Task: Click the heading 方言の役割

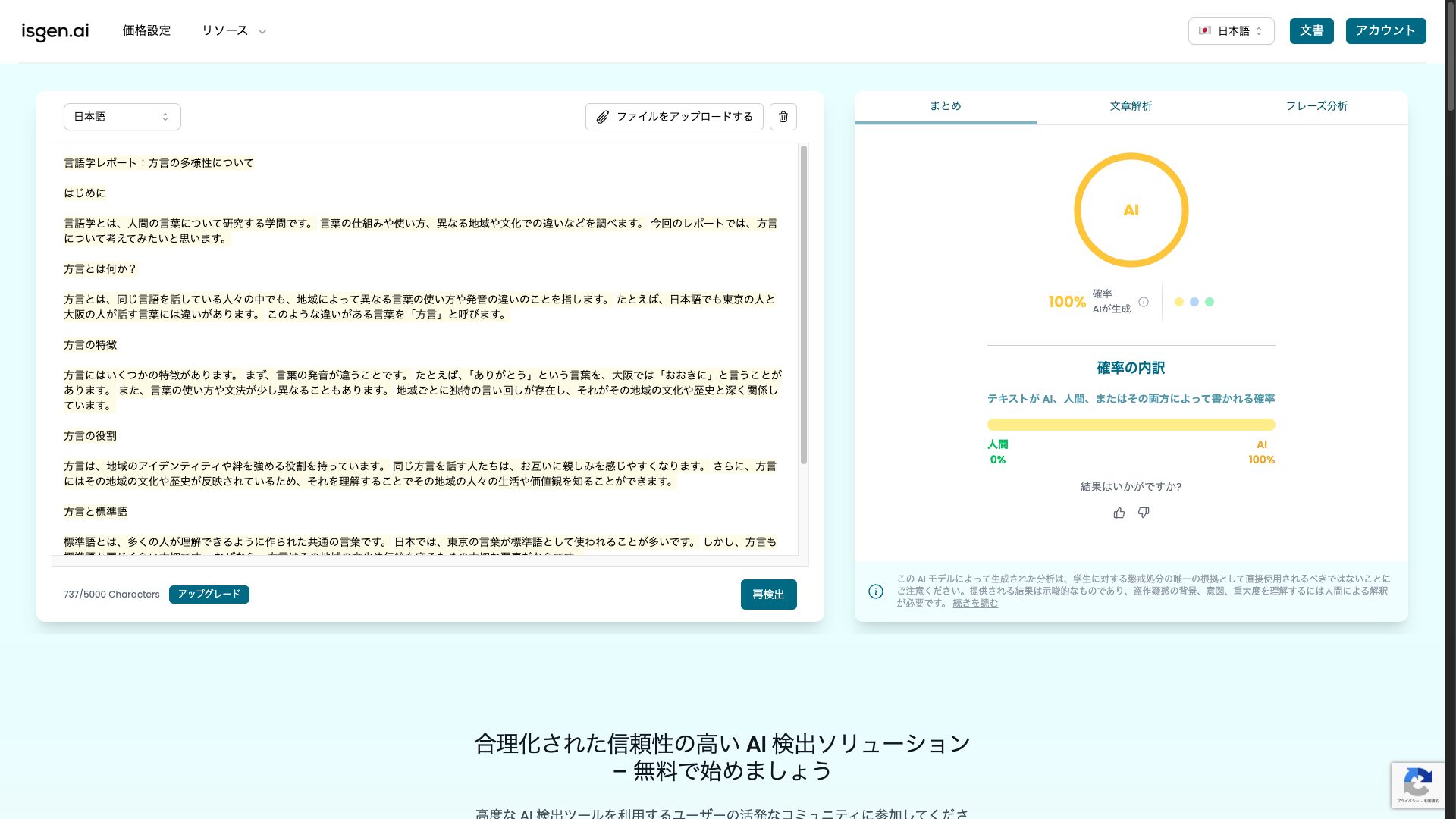Action: click(90, 436)
